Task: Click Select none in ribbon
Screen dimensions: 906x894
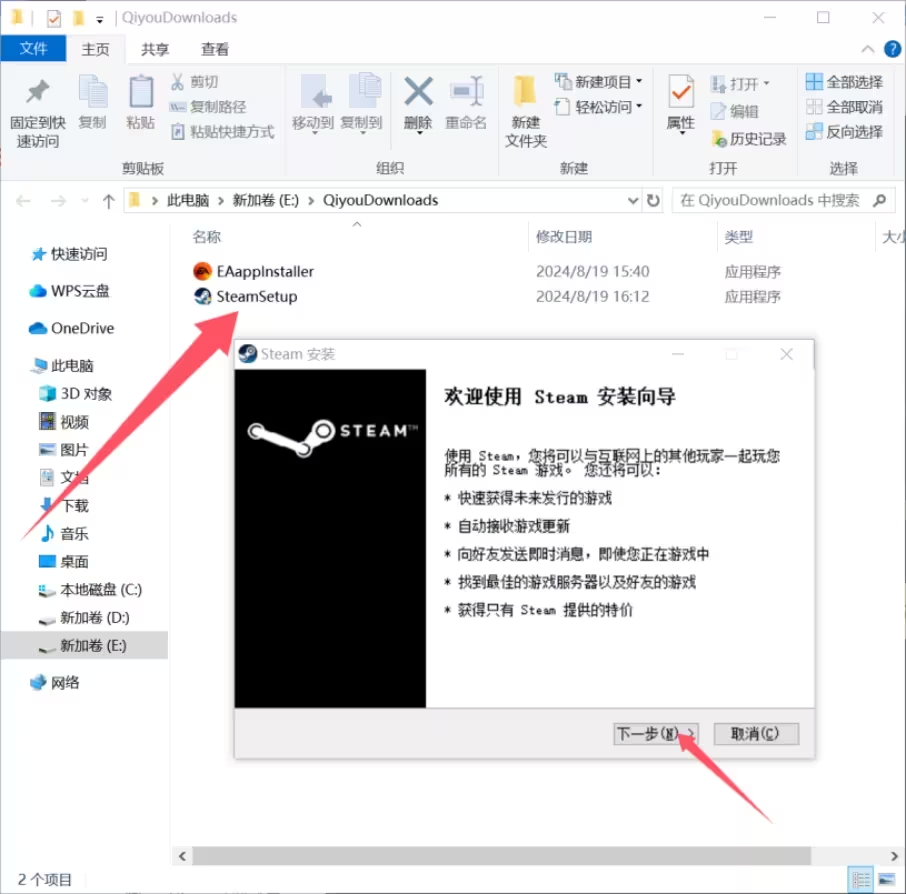Action: [x=844, y=107]
